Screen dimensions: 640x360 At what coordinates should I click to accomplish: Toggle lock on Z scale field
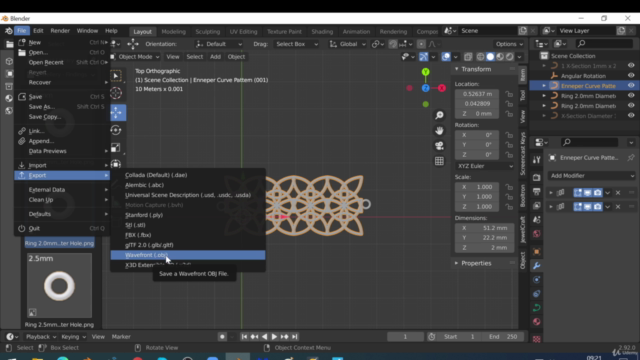click(509, 207)
